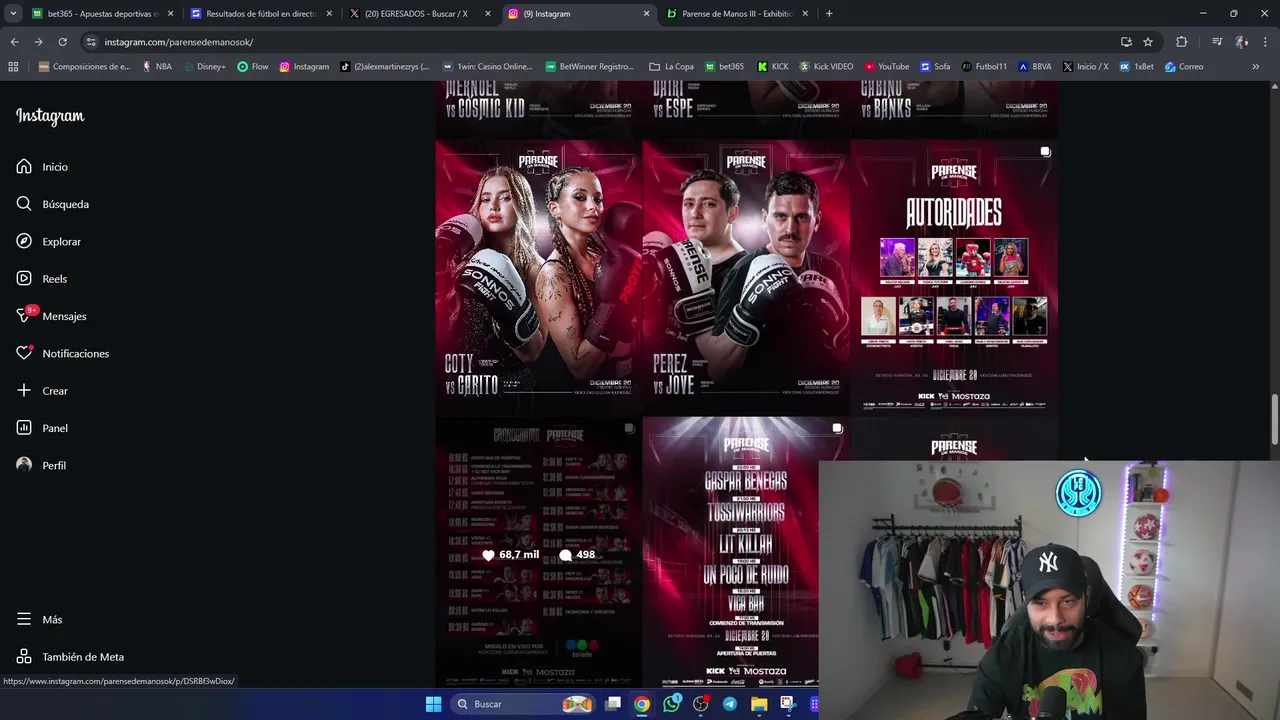
Task: Open the Flow bookmark
Action: pos(253,67)
